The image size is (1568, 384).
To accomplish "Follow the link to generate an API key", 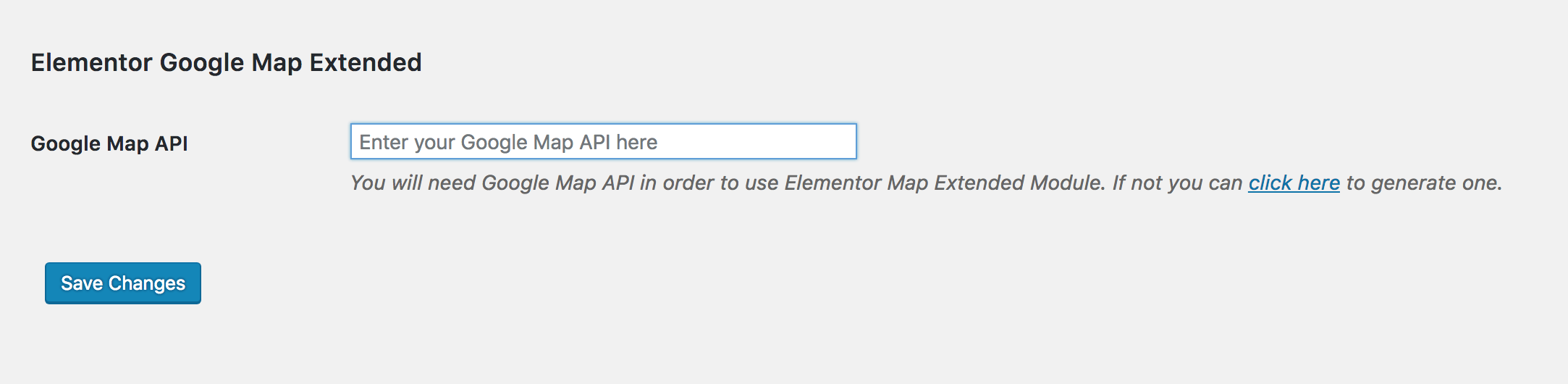I will [1294, 183].
